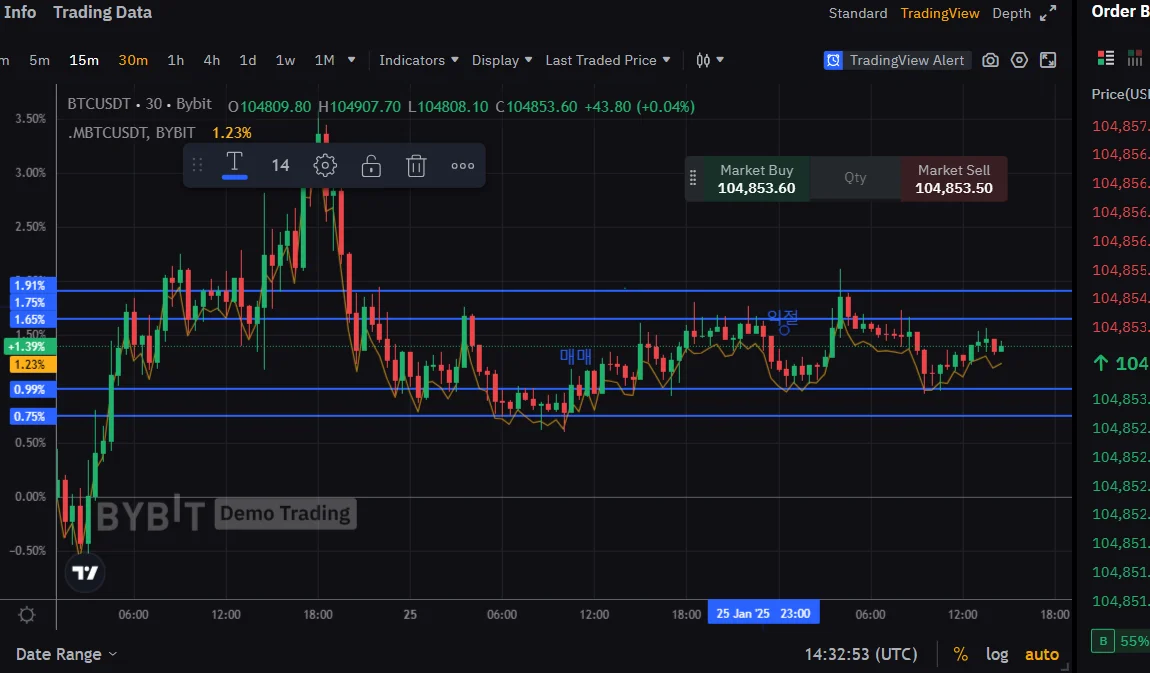Viewport: 1150px width, 673px height.
Task: Click the 14:32:53 (UTC) timezone clock
Action: [861, 654]
